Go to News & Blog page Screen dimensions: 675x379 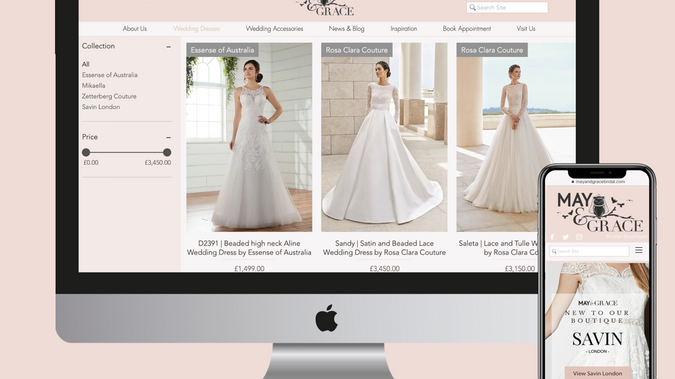point(347,29)
